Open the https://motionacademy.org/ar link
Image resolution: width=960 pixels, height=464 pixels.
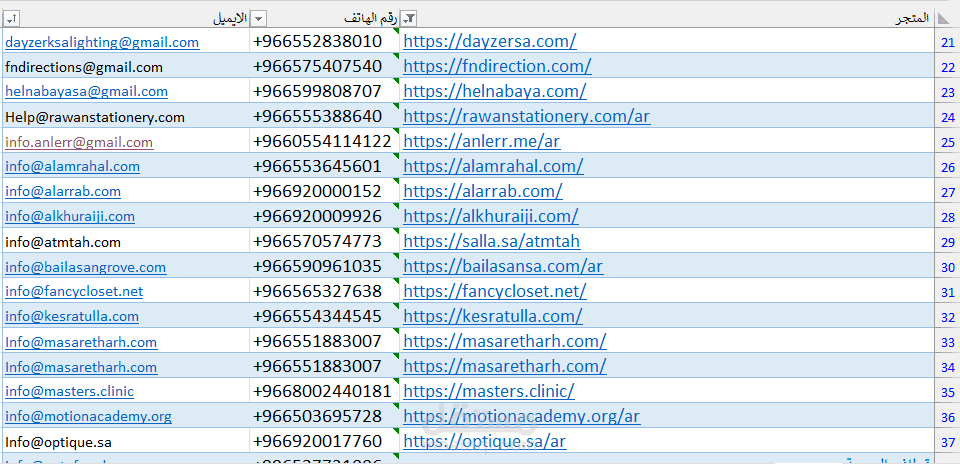click(x=522, y=416)
